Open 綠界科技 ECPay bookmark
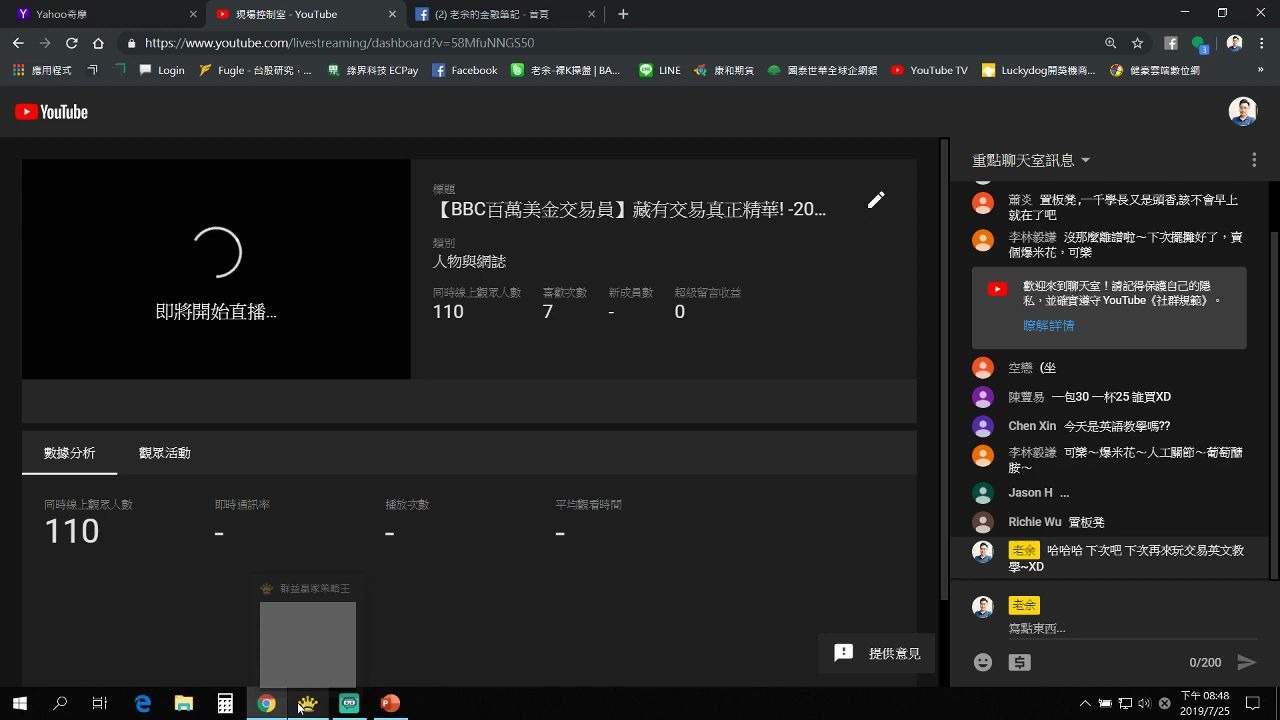 click(x=373, y=70)
